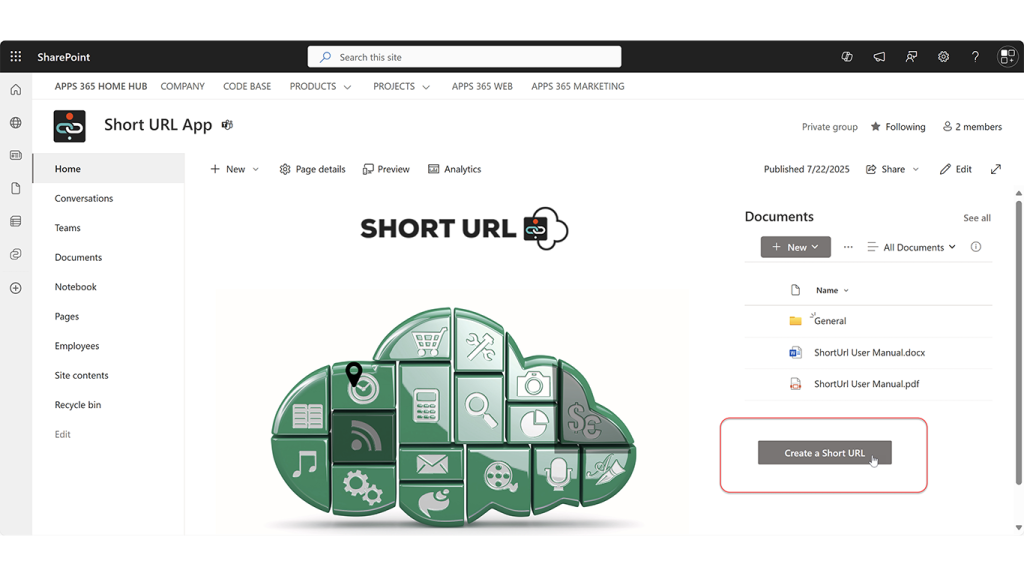Open the COMPANY nav item

182,86
